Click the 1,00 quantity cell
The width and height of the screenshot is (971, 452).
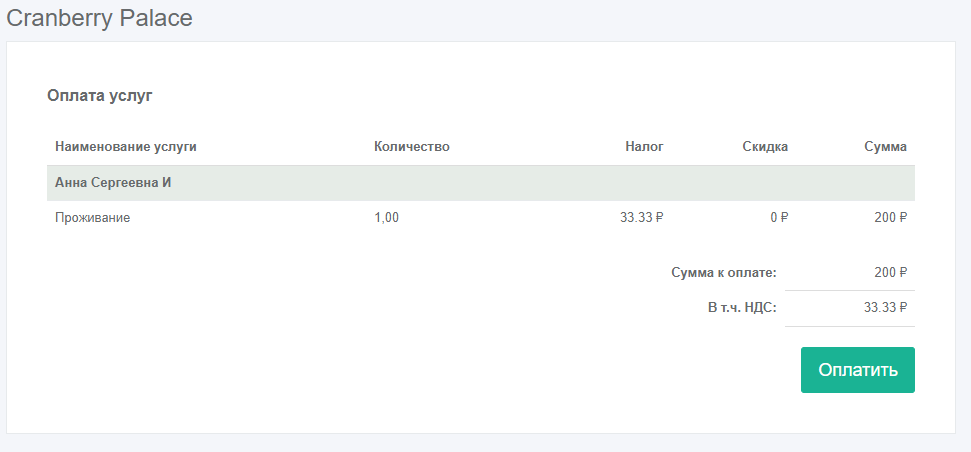coord(386,218)
